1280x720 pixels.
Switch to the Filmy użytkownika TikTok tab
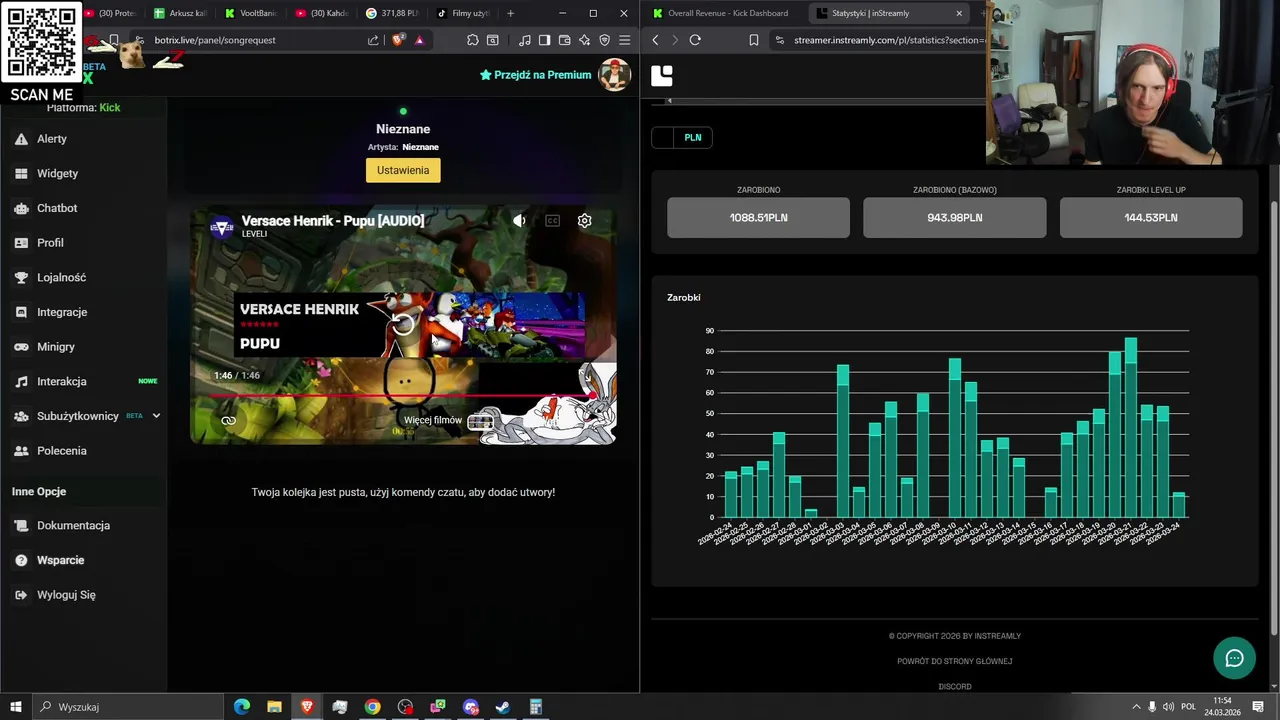point(463,13)
